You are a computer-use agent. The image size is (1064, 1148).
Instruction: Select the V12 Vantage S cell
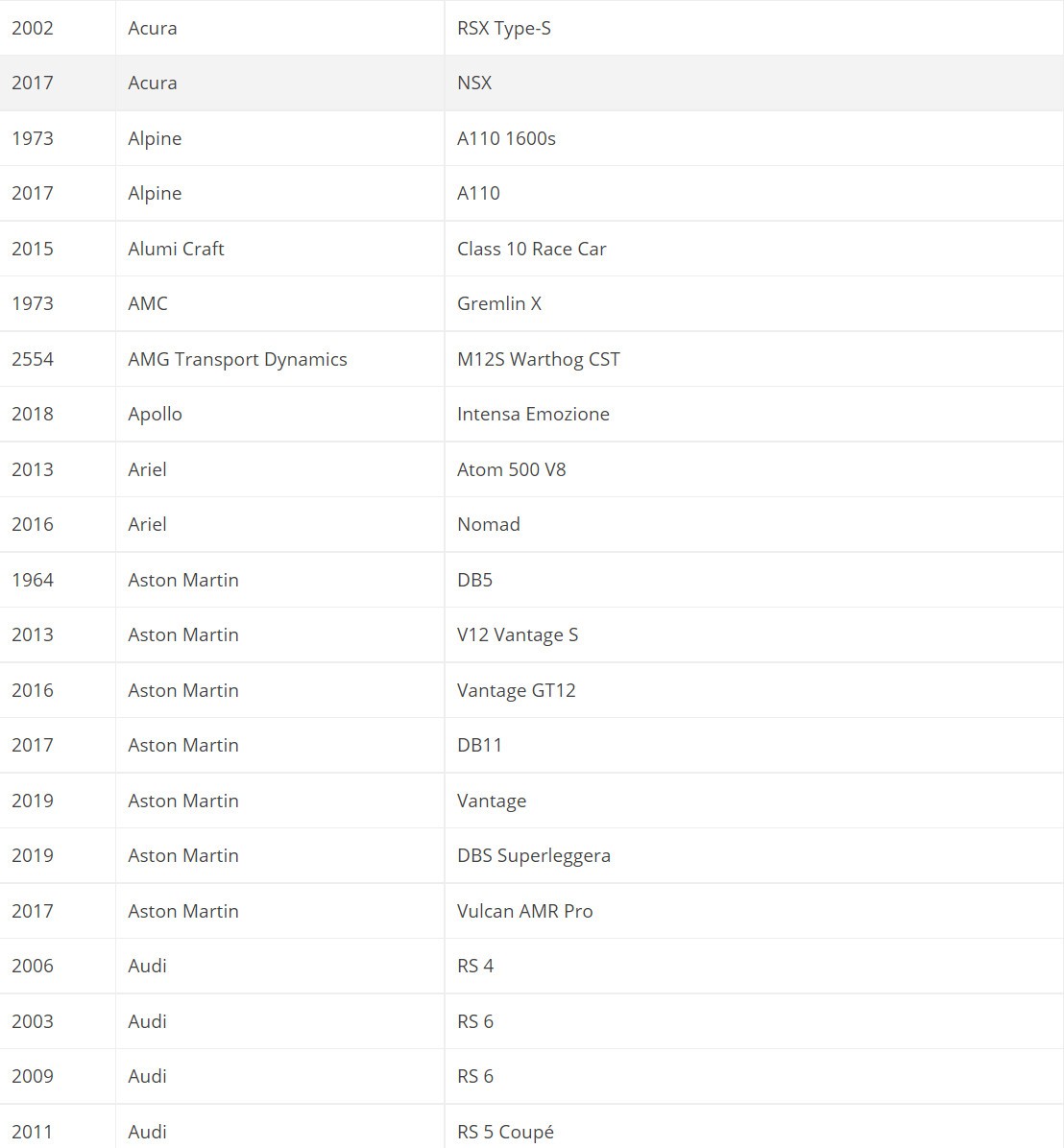pos(518,634)
